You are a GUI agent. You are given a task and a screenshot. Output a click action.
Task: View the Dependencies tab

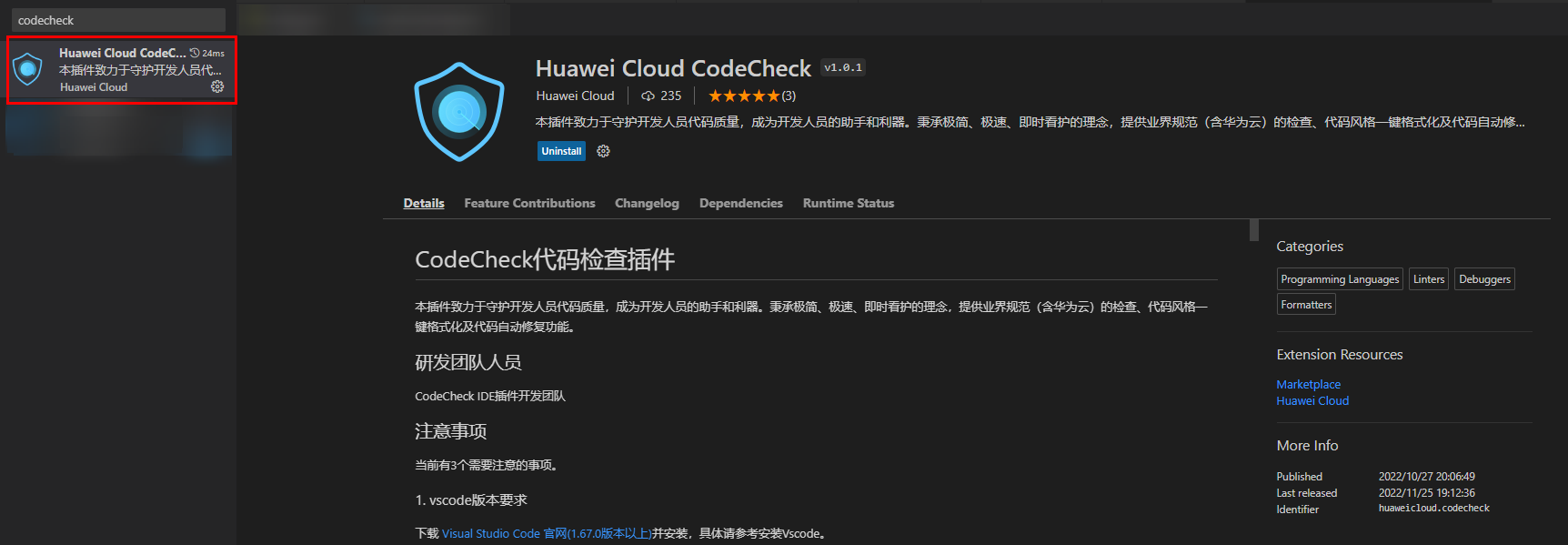pyautogui.click(x=740, y=203)
